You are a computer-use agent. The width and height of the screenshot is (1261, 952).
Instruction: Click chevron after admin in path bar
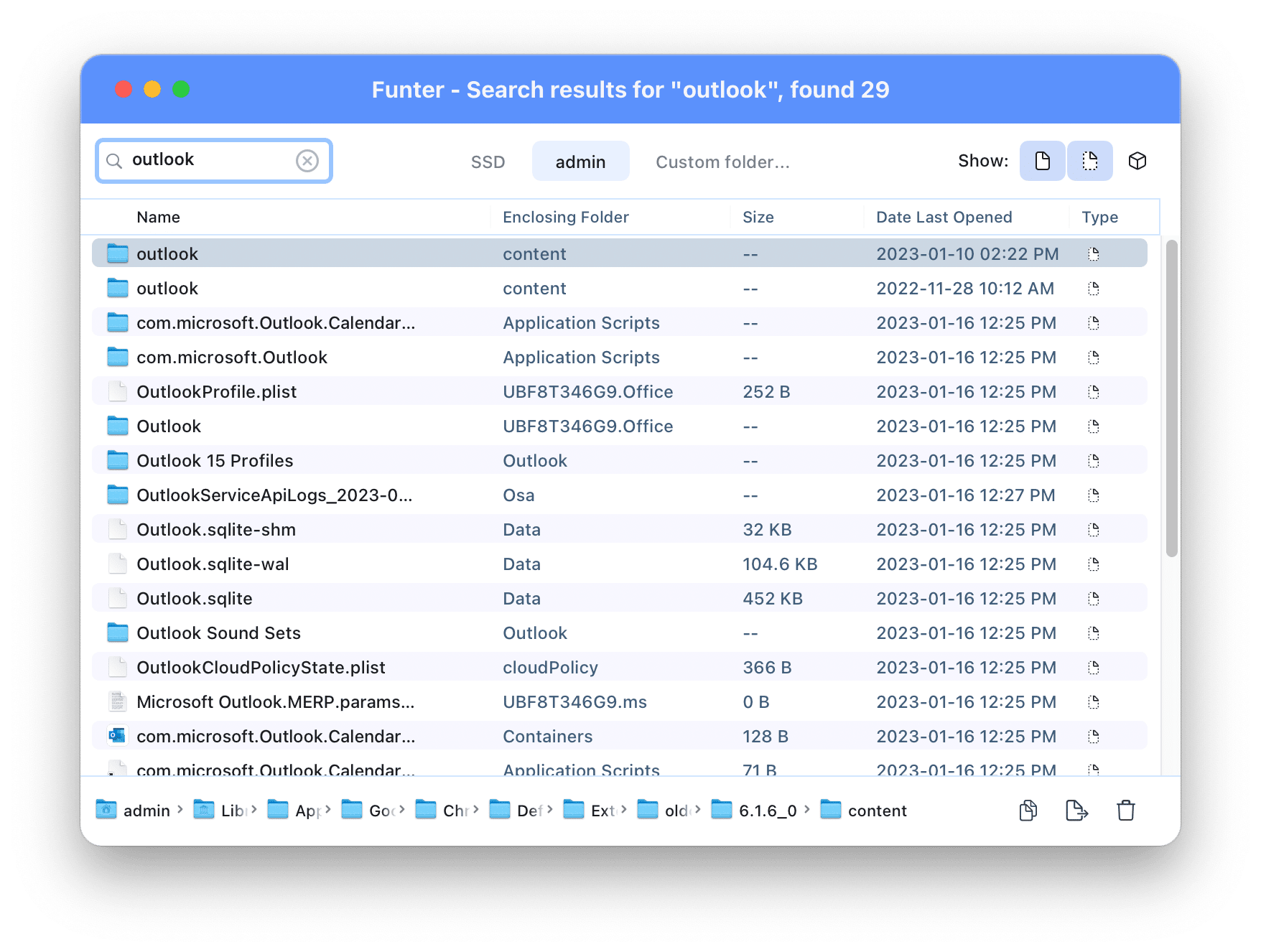tap(180, 810)
